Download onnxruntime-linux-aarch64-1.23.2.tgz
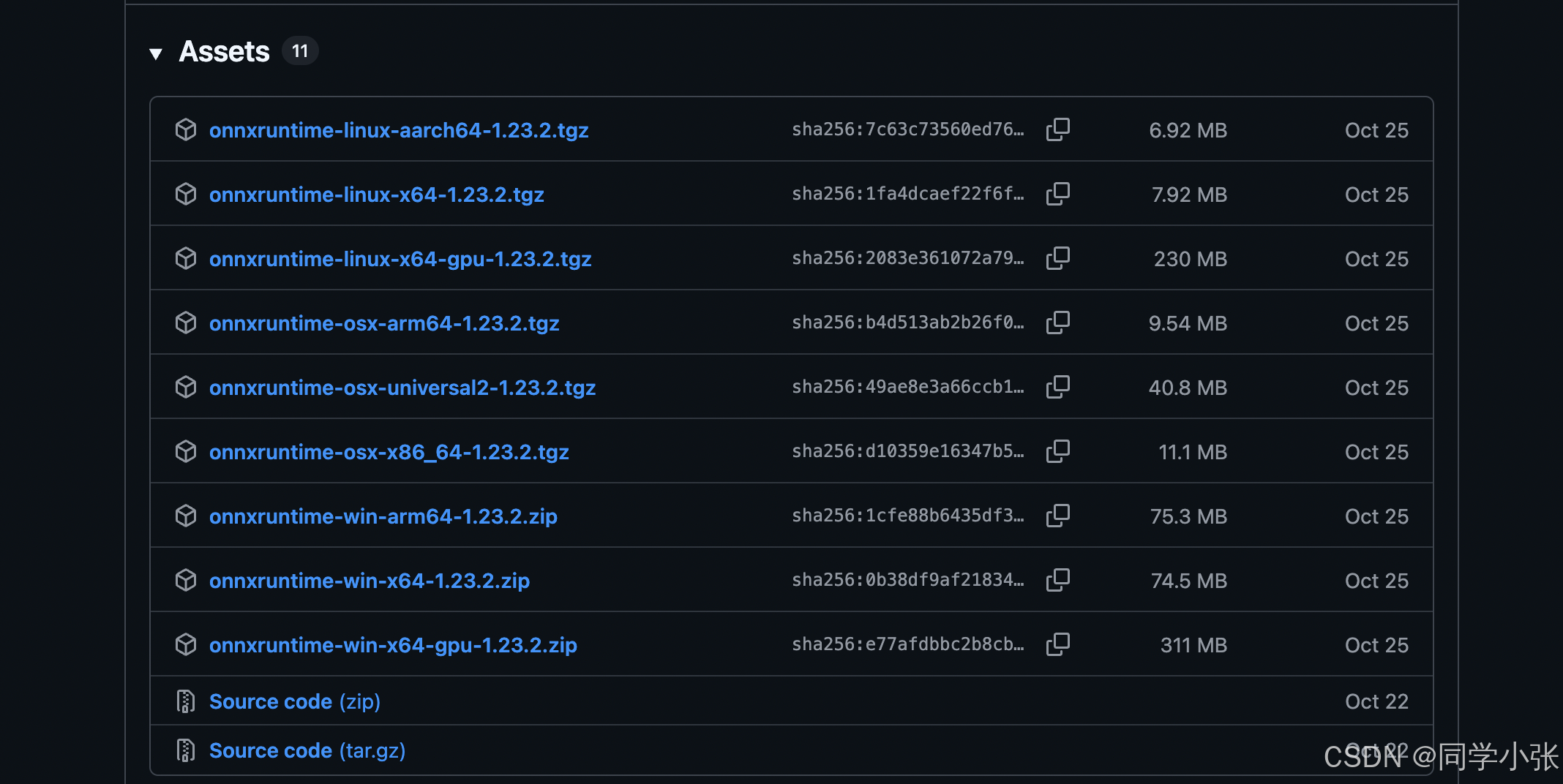 click(x=399, y=130)
